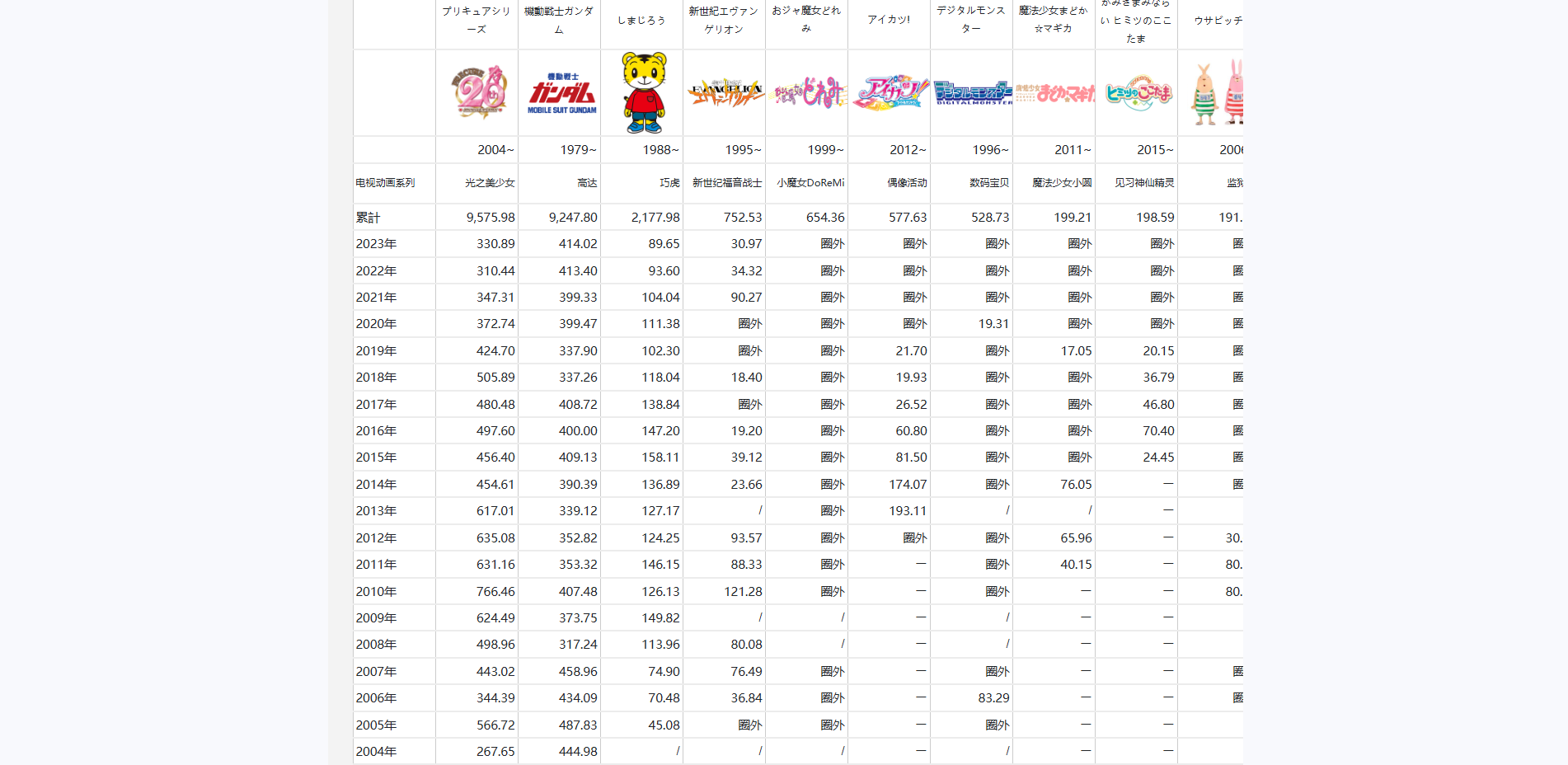Select the cumulative total 9,575.98
Screen dimensions: 1568x765
(x=491, y=217)
